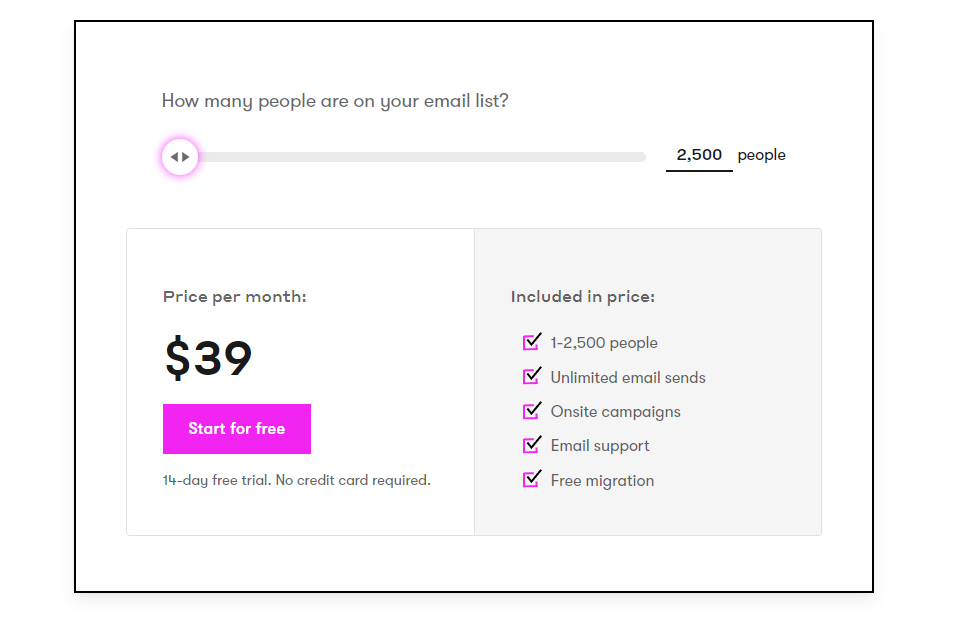Click checkmark icon beside 1-2,500 people
Screen dimensions: 972x630
[x=532, y=342]
